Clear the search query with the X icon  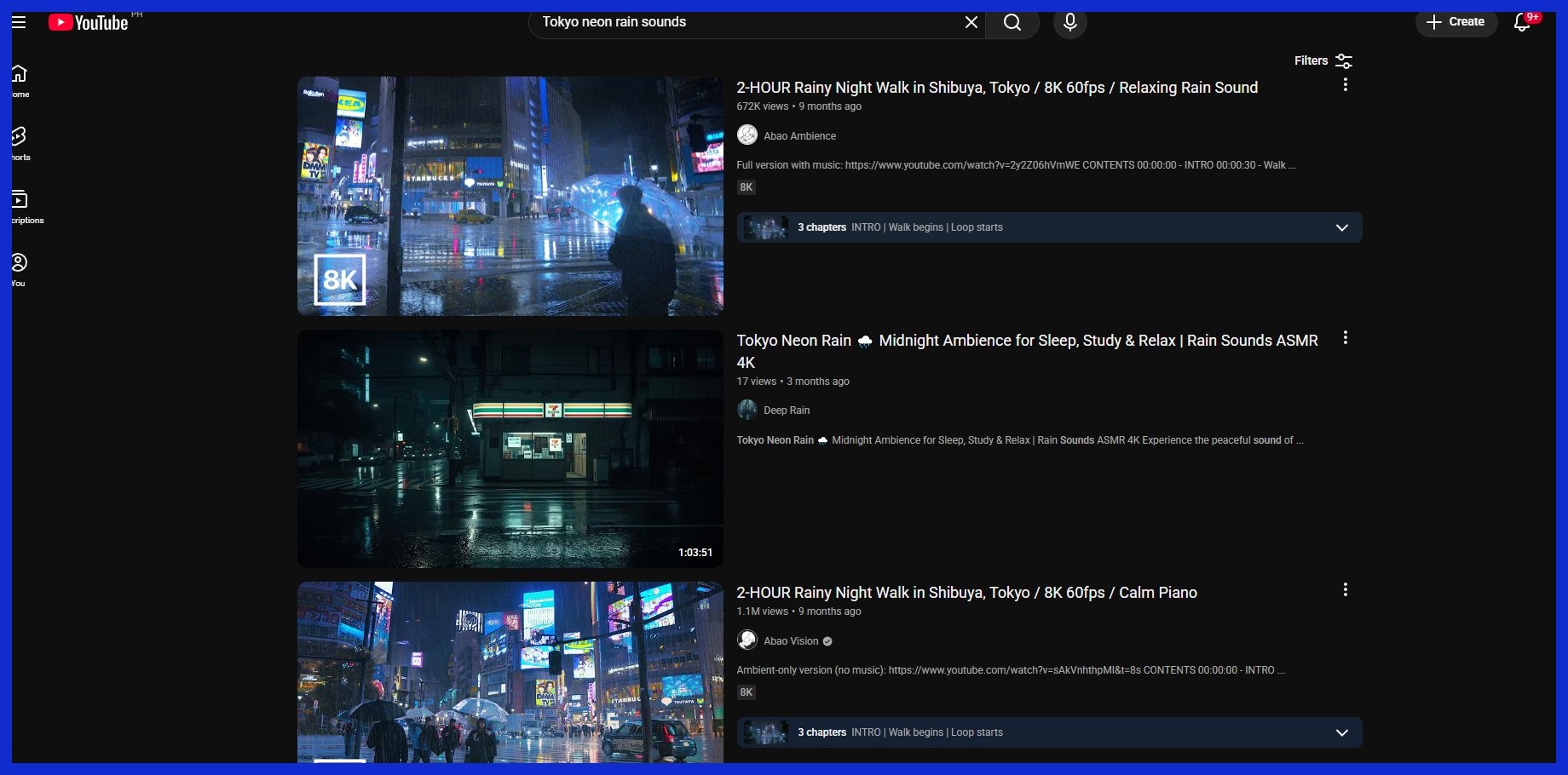(971, 23)
